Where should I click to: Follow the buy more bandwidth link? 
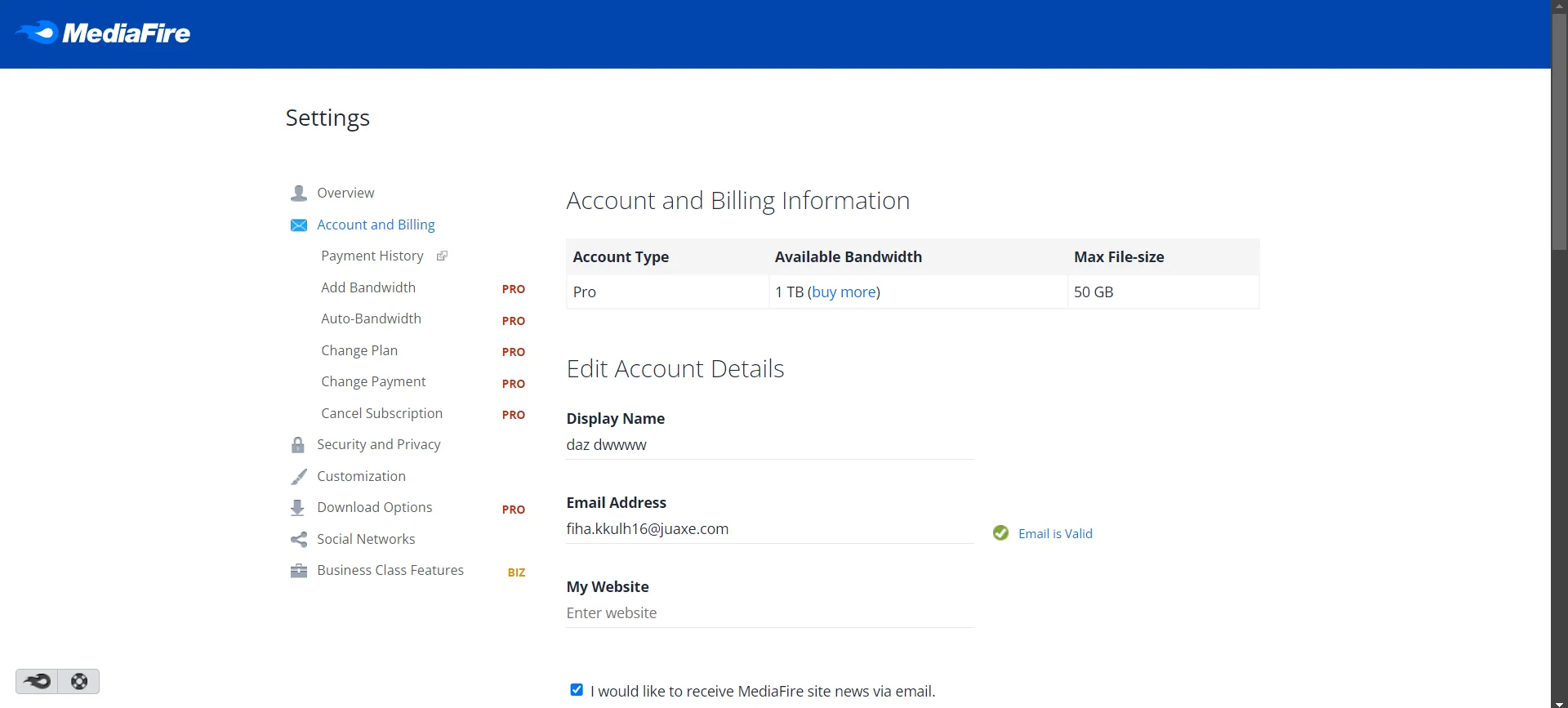pyautogui.click(x=844, y=292)
